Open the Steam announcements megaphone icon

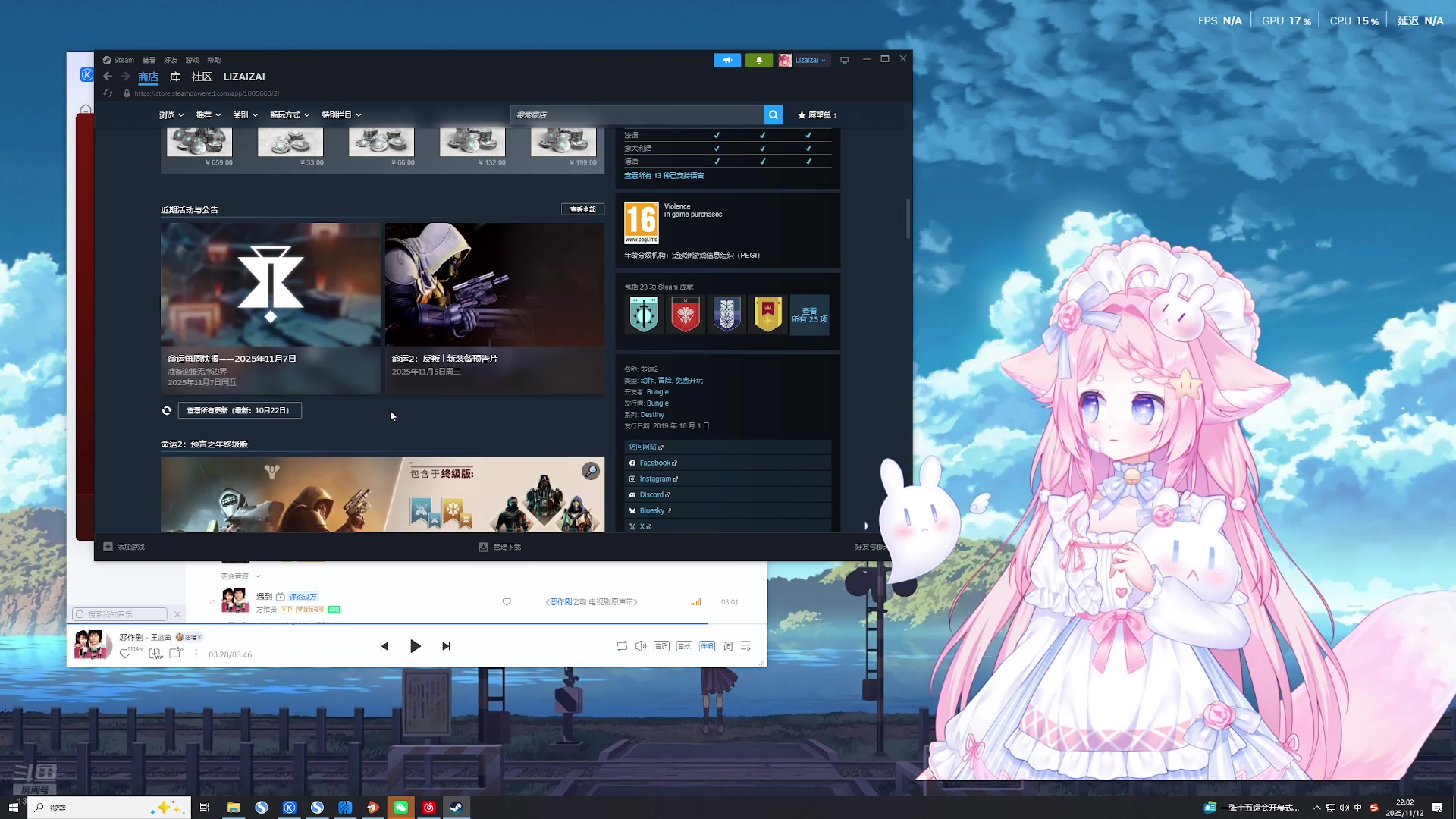(x=726, y=60)
